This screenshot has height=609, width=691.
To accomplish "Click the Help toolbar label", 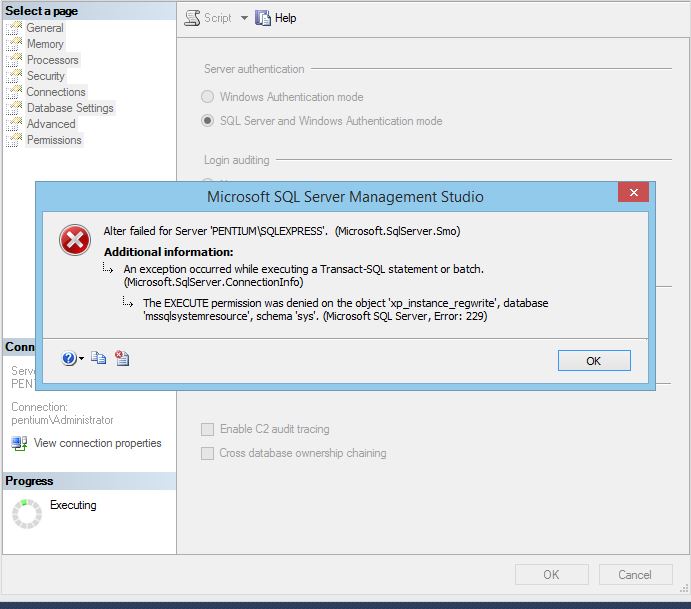I will (286, 18).
